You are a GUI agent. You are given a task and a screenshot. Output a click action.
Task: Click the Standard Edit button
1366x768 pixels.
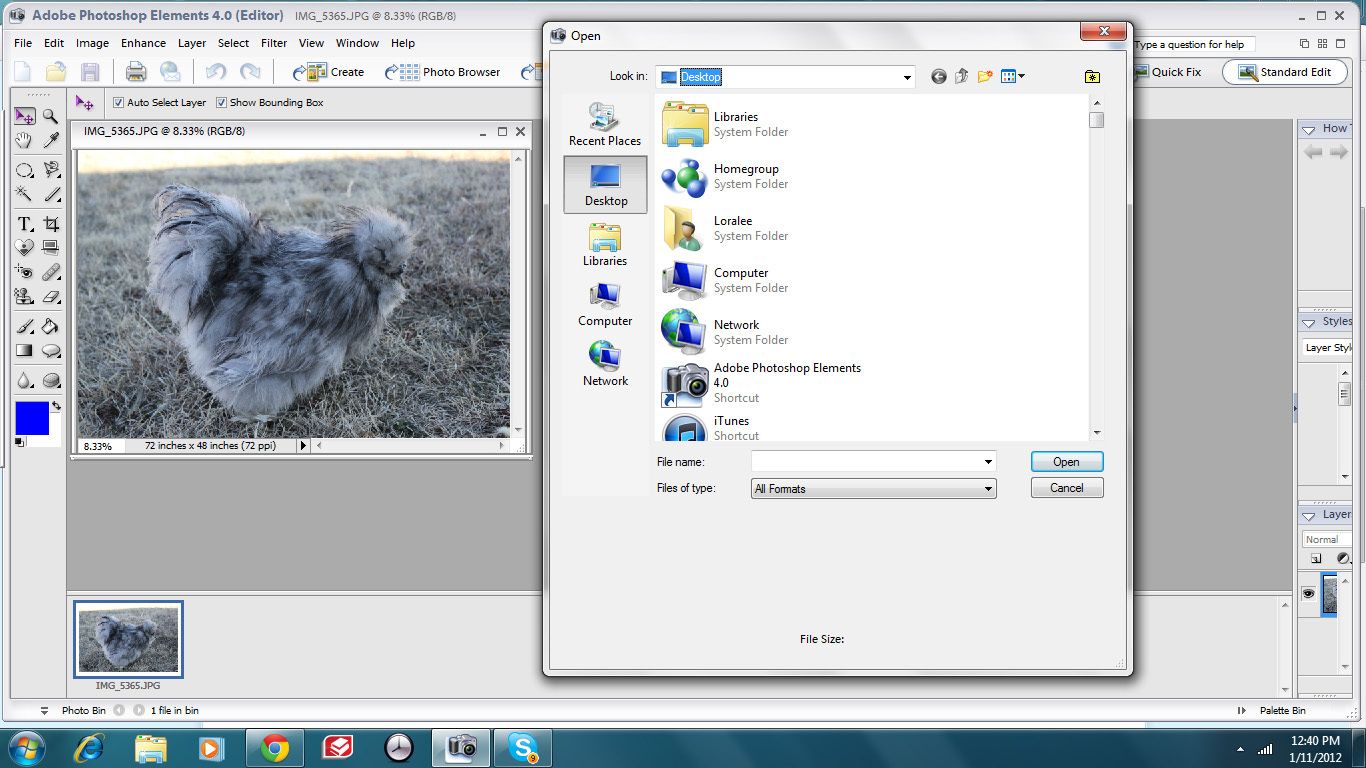(1284, 72)
